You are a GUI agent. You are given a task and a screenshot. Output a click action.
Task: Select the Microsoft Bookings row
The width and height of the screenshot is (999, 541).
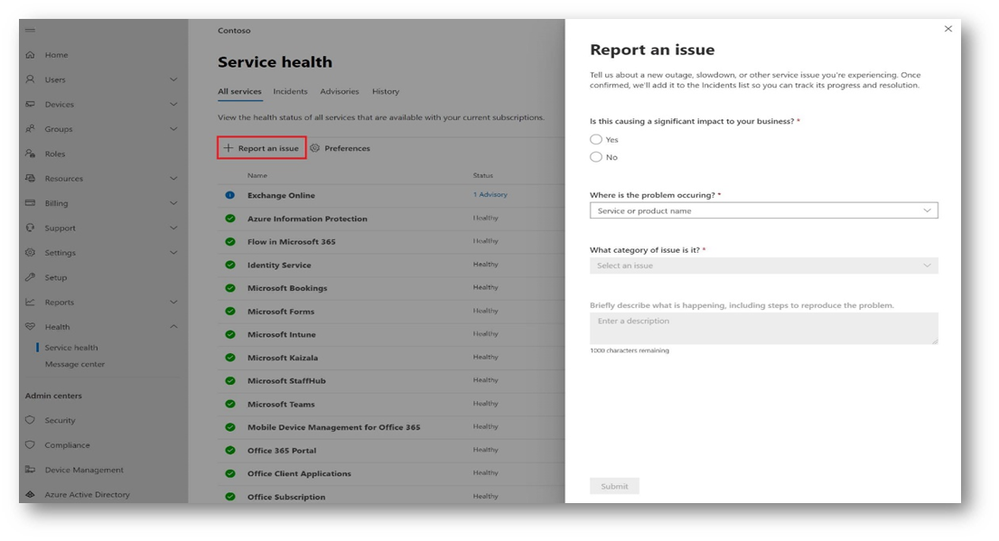[x=391, y=288]
